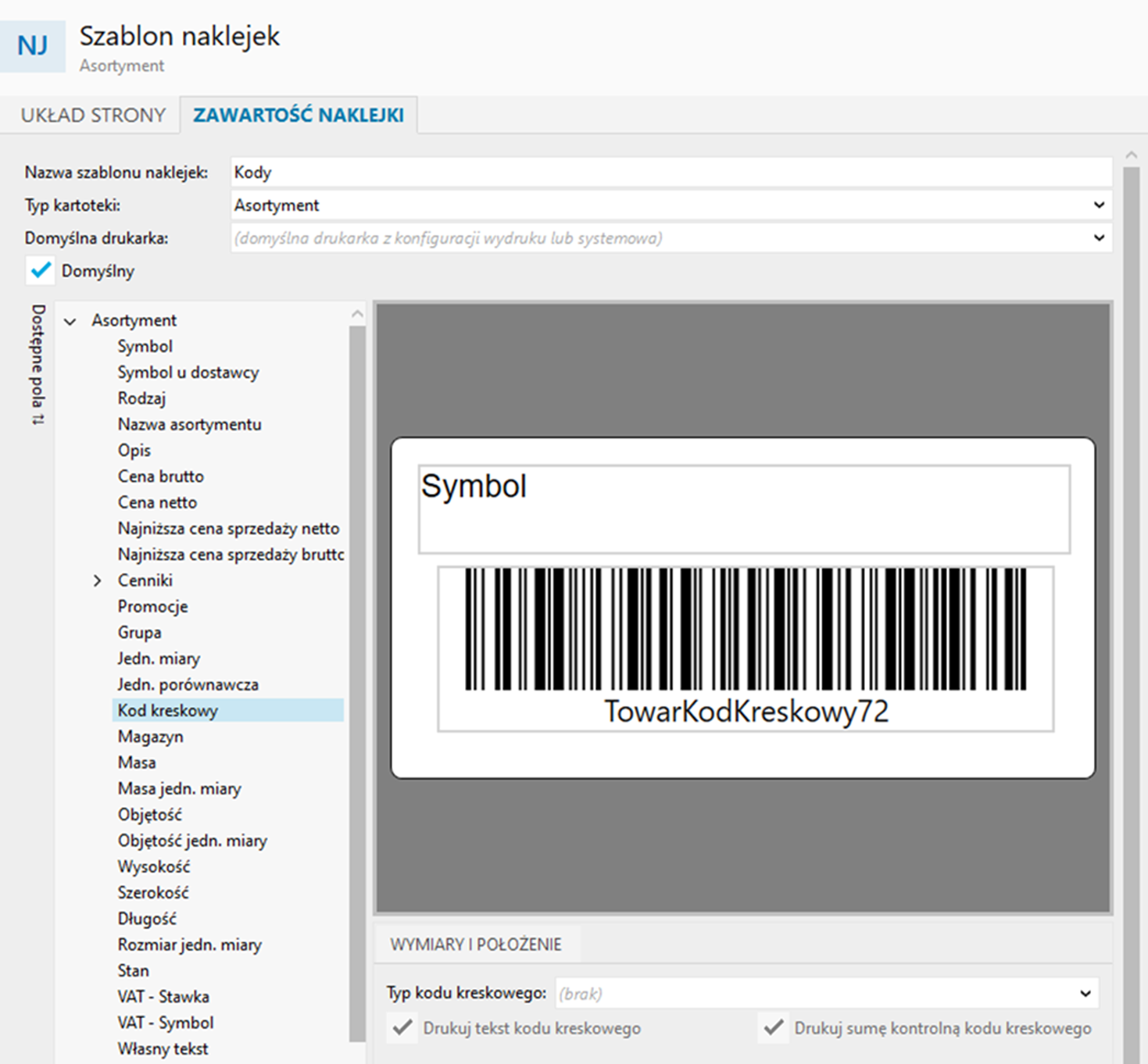Select Najniższa cena sprzedaży brutto field

tap(231, 555)
